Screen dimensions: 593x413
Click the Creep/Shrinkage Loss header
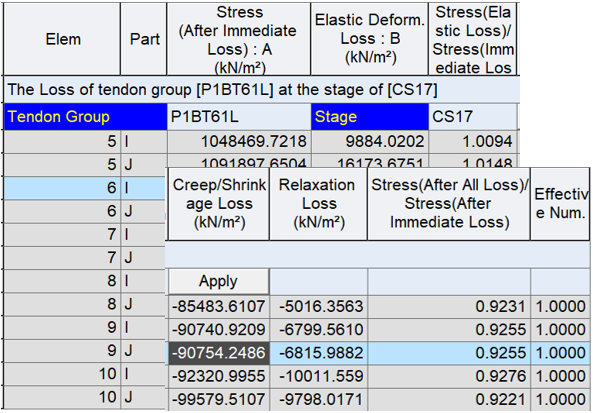pos(219,203)
